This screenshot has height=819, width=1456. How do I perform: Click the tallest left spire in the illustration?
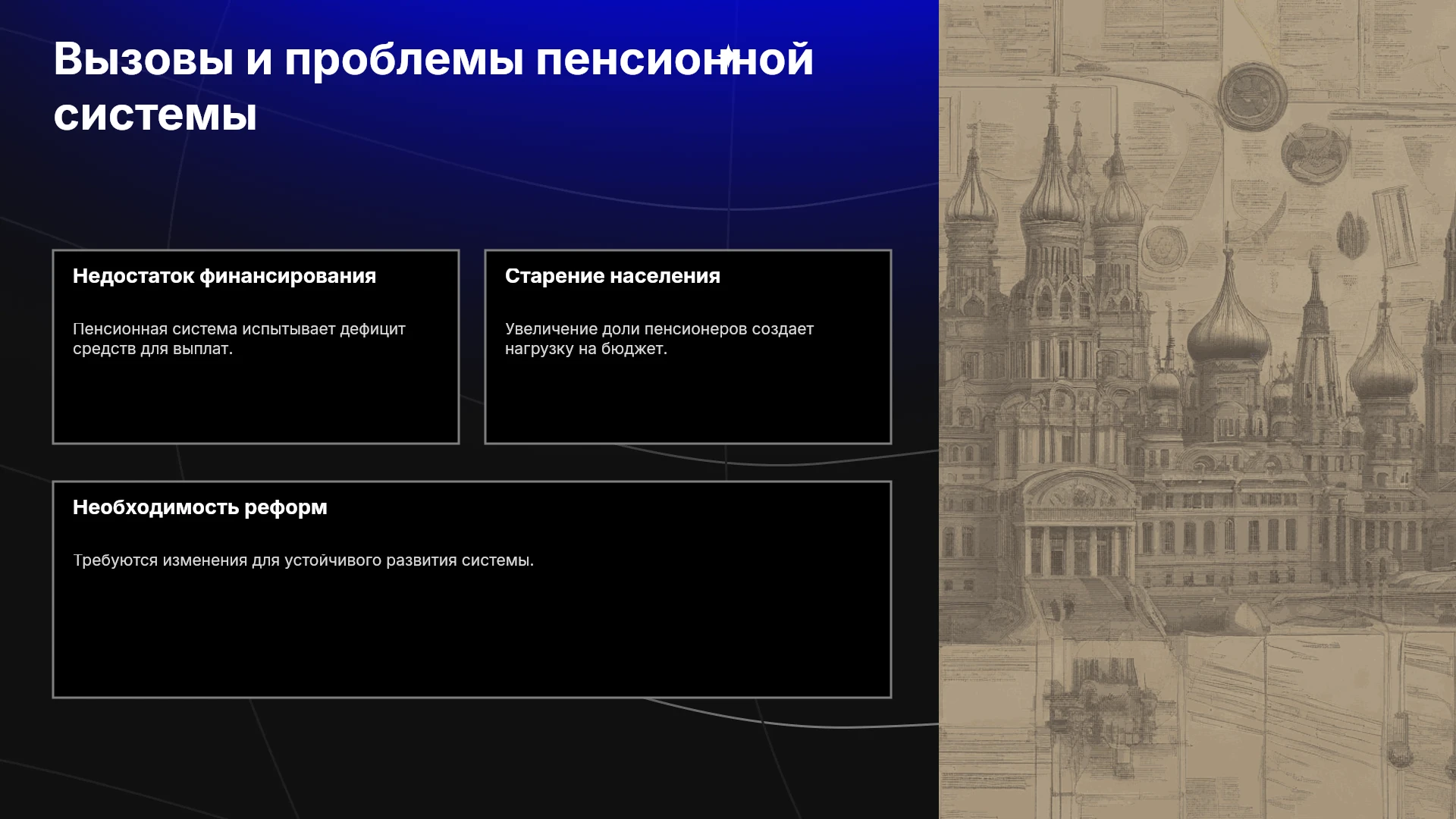pos(1053,152)
